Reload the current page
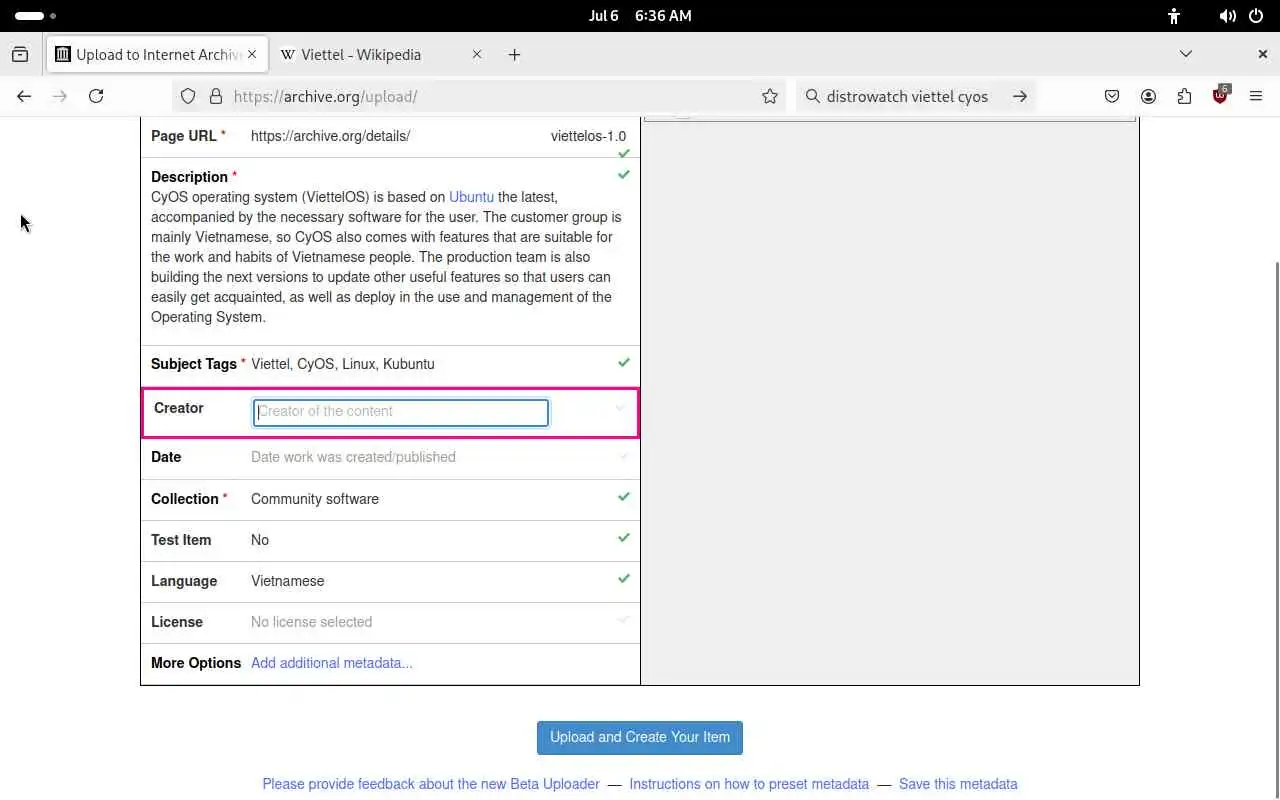Screen dimensions: 1280x800 tap(96, 96)
